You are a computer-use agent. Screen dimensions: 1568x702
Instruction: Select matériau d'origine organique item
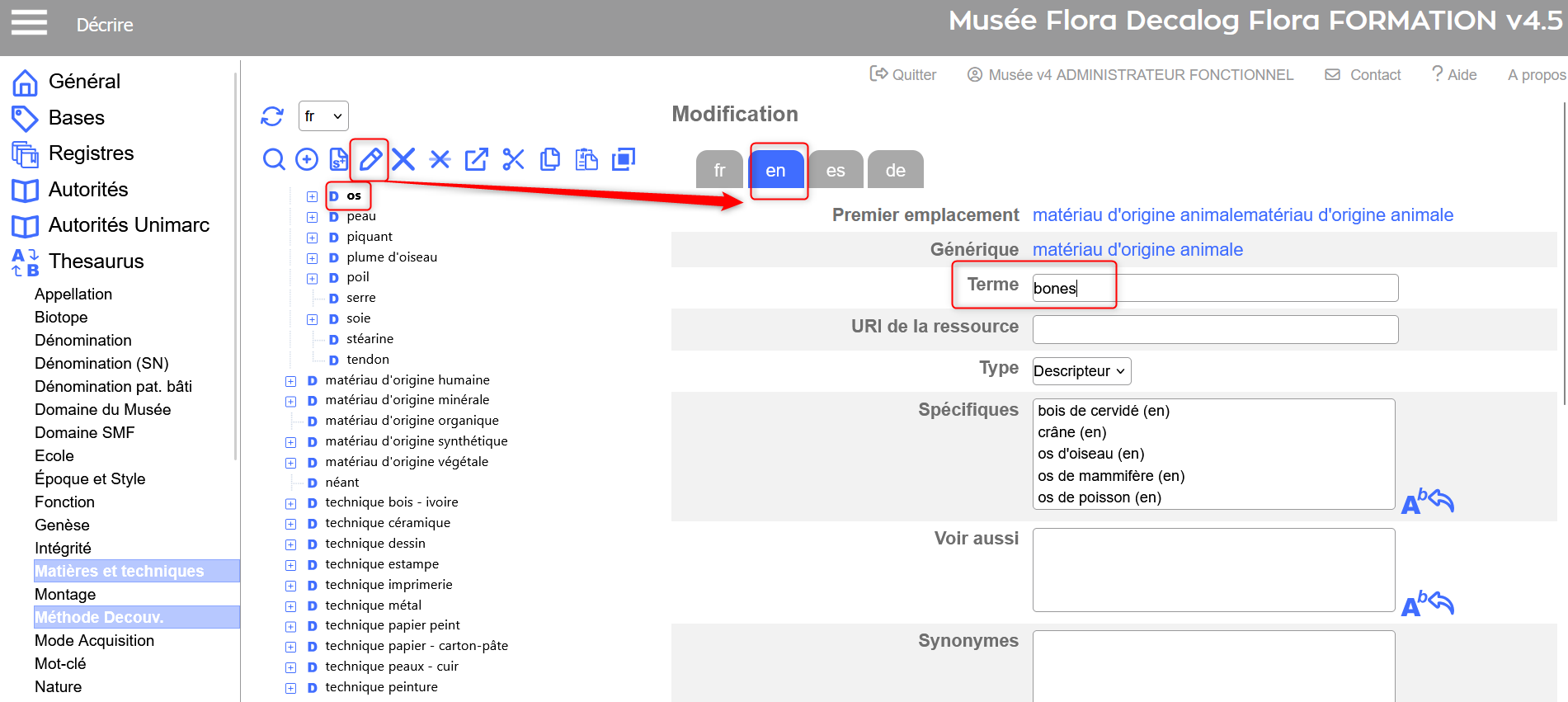click(x=412, y=421)
